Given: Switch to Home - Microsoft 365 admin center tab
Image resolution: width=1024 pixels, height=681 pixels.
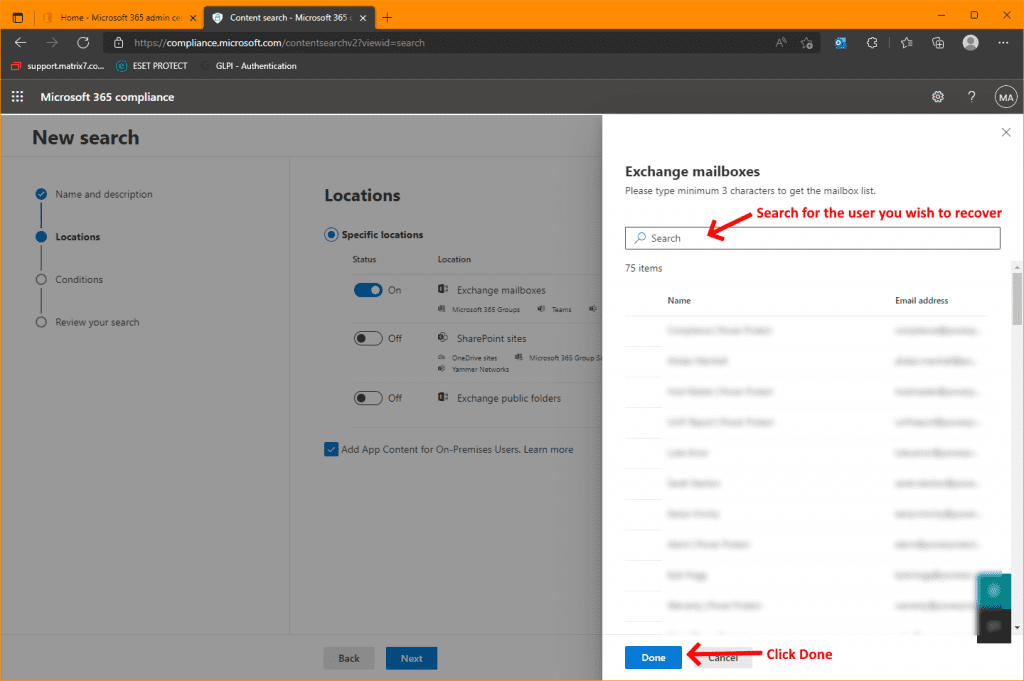Looking at the screenshot, I should (120, 18).
